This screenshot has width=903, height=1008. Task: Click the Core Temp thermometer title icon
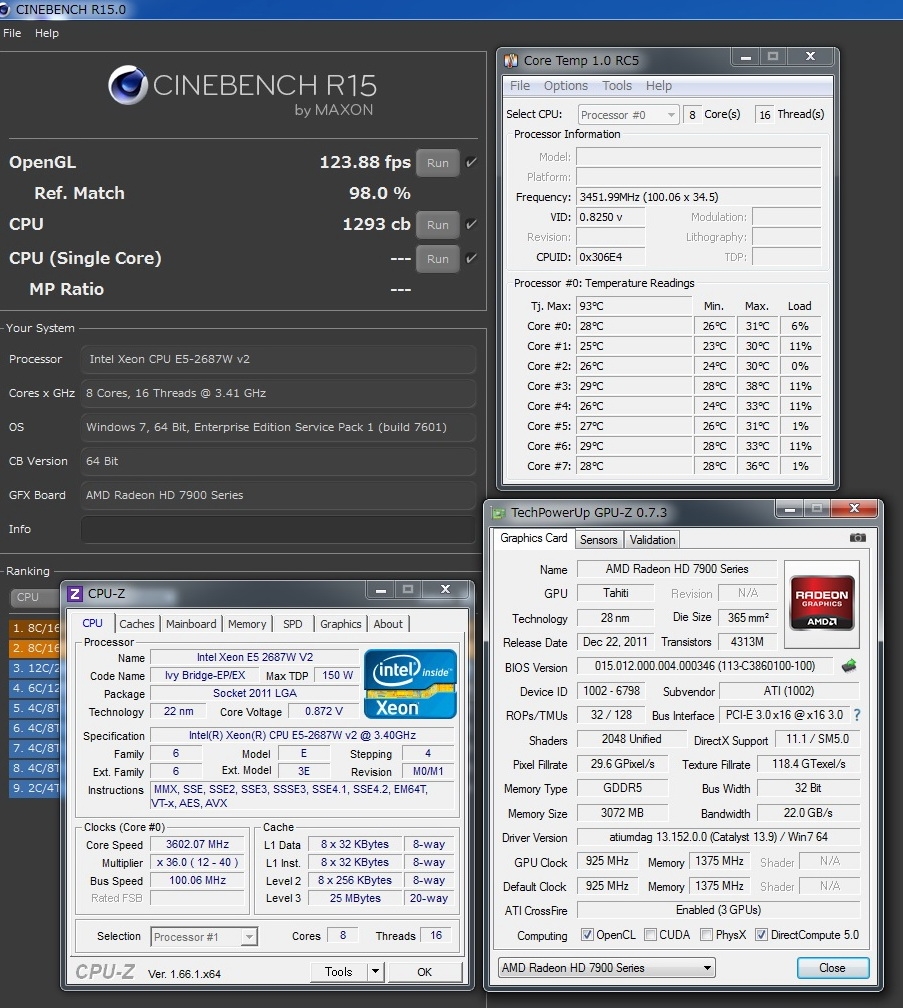[511, 60]
